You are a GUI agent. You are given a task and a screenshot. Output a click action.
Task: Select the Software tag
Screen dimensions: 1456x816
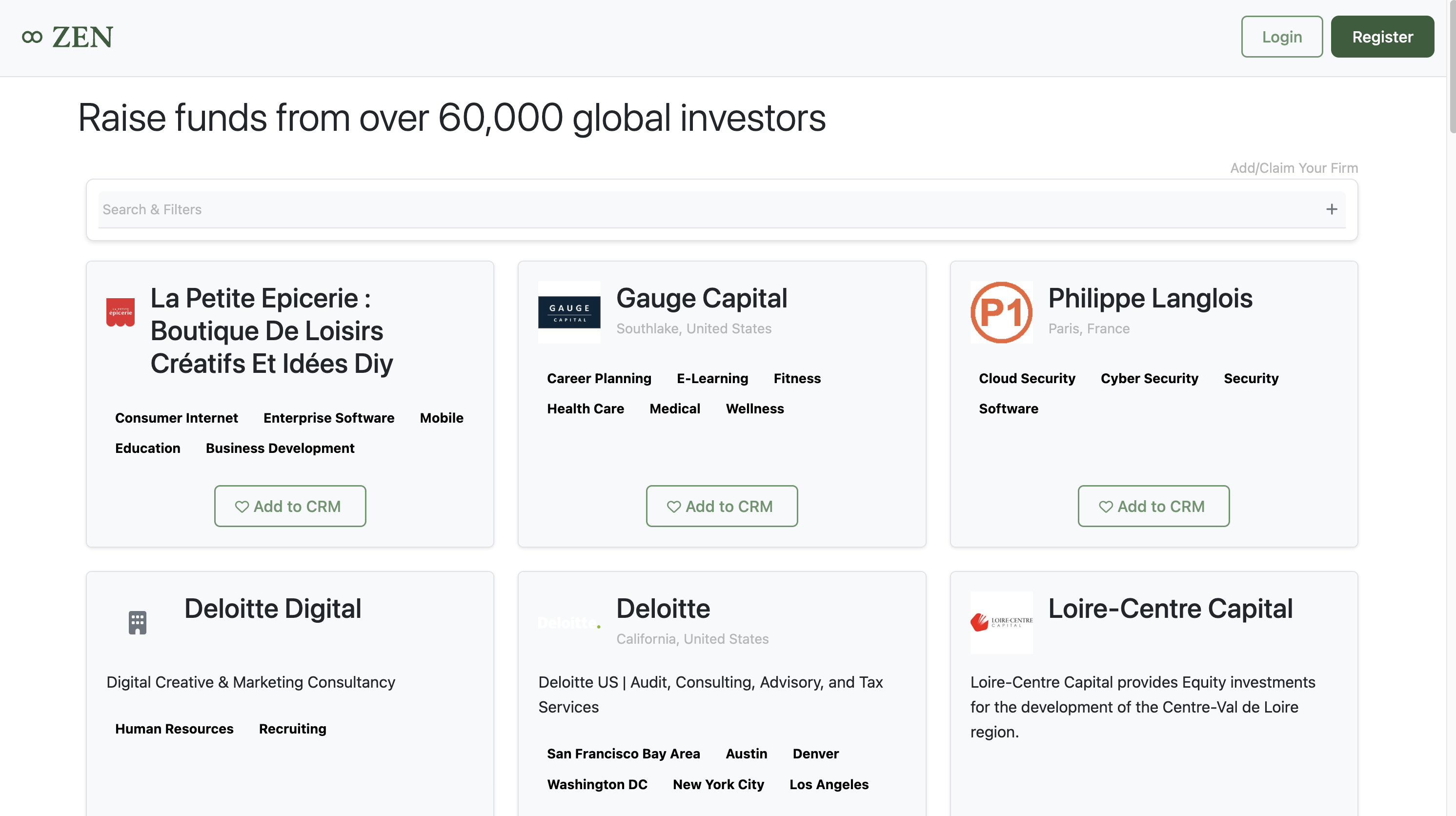(1009, 408)
